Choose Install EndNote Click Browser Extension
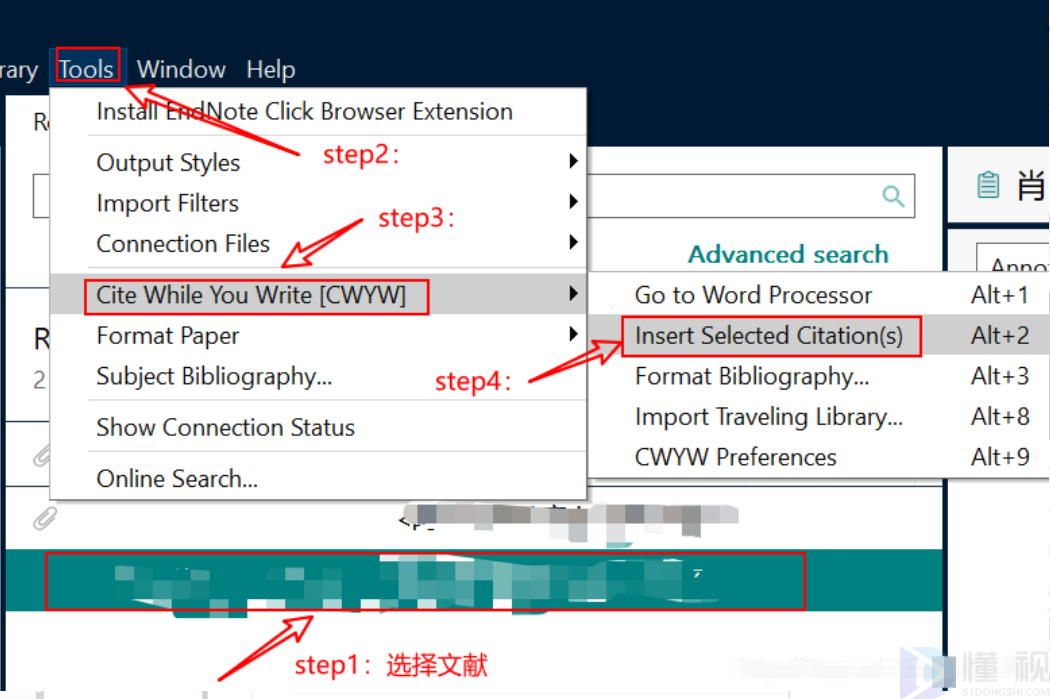 pos(305,111)
